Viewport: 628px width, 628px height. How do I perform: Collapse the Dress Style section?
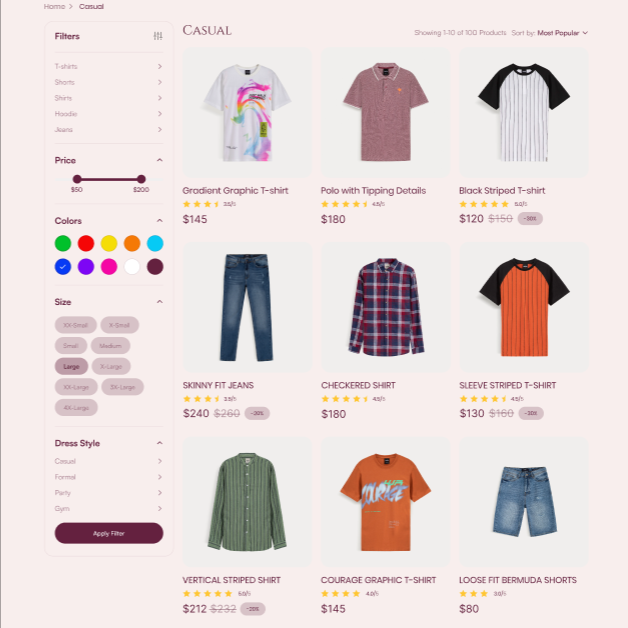160,443
